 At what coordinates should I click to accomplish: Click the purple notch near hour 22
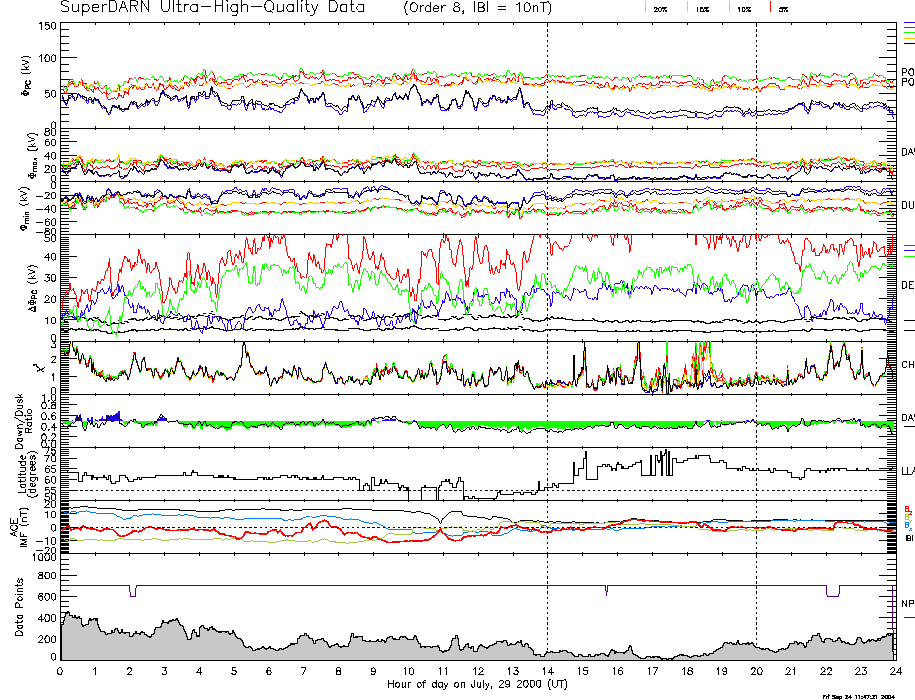point(833,591)
